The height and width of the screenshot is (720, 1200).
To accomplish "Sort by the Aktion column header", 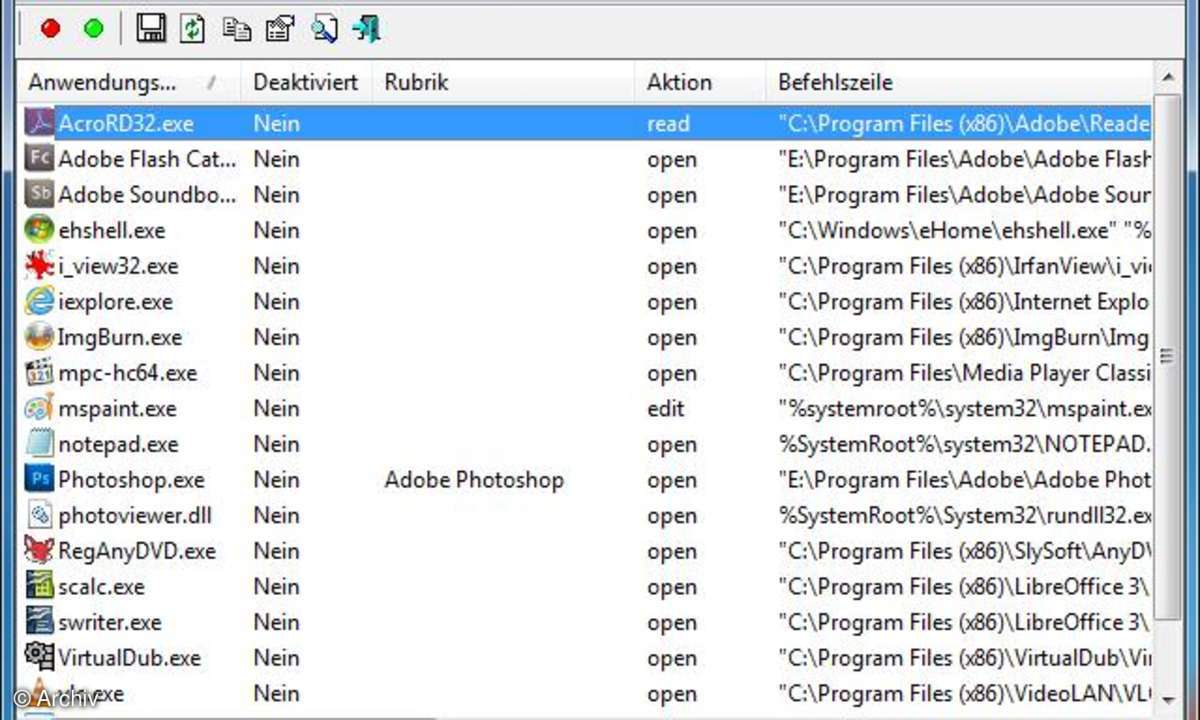I will pyautogui.click(x=700, y=82).
